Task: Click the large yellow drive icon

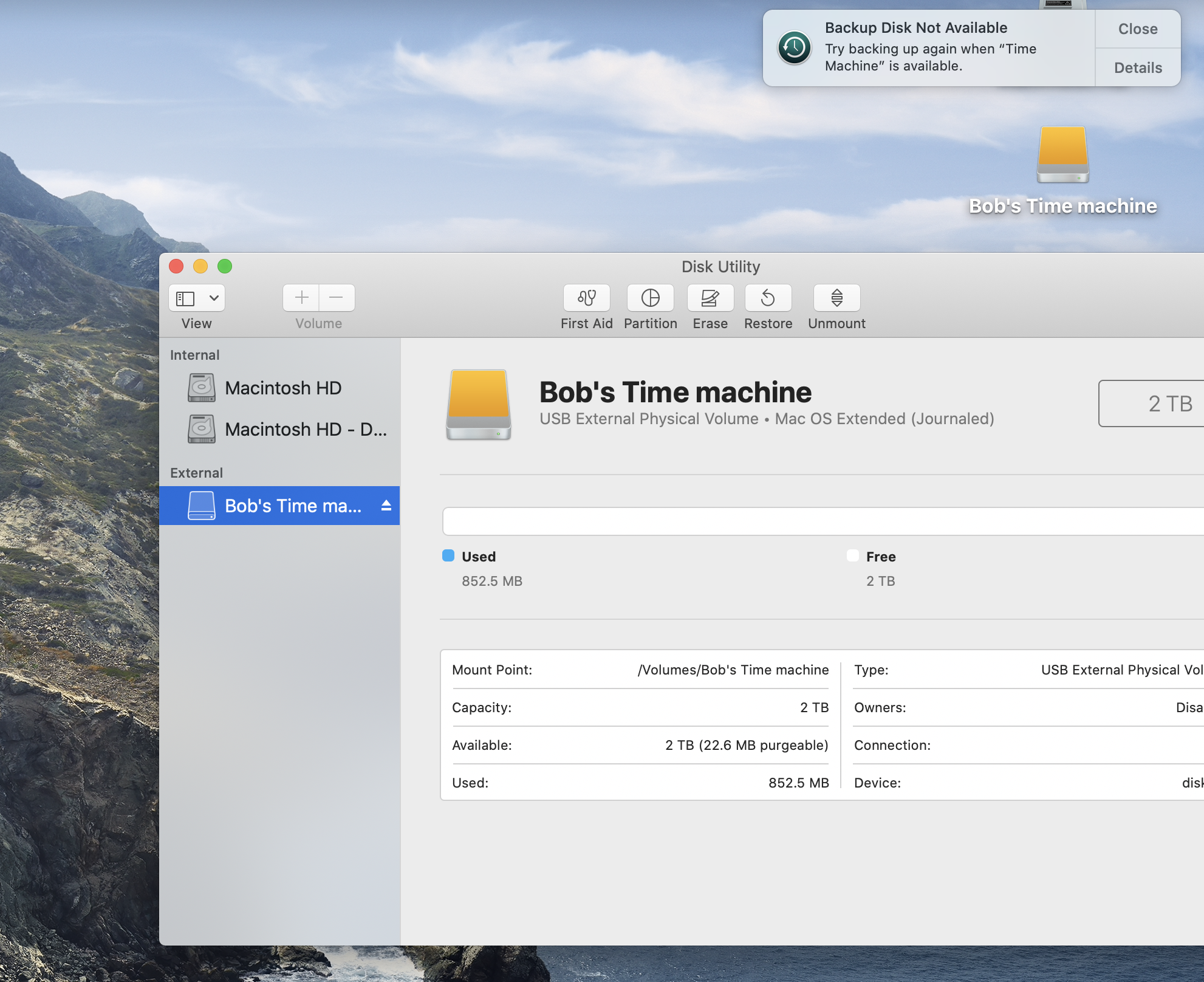Action: pyautogui.click(x=479, y=403)
